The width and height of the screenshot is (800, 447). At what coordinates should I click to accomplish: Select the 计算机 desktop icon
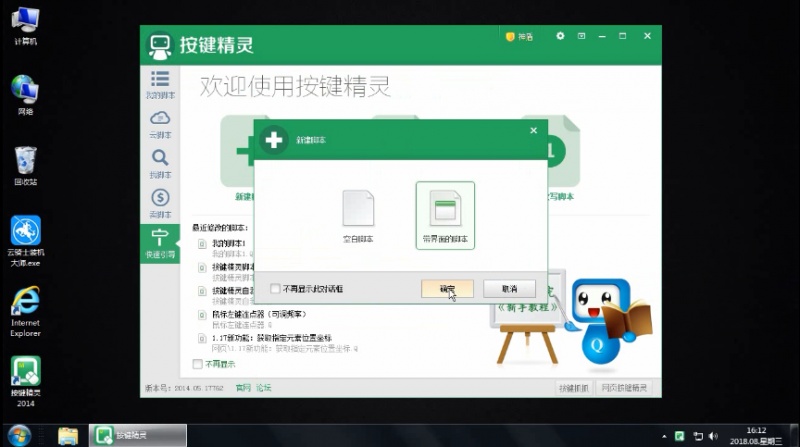(x=25, y=26)
